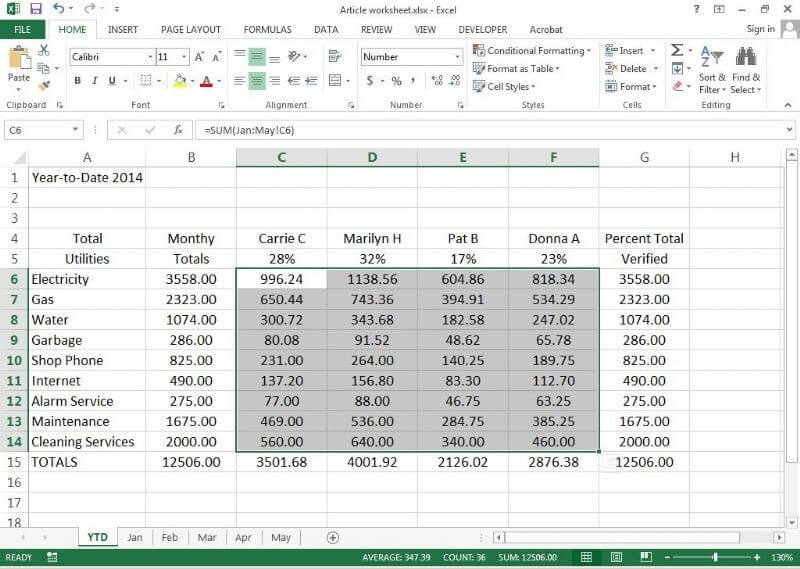This screenshot has height=569, width=800.
Task: Click the Insert Function fx icon
Action: click(178, 130)
